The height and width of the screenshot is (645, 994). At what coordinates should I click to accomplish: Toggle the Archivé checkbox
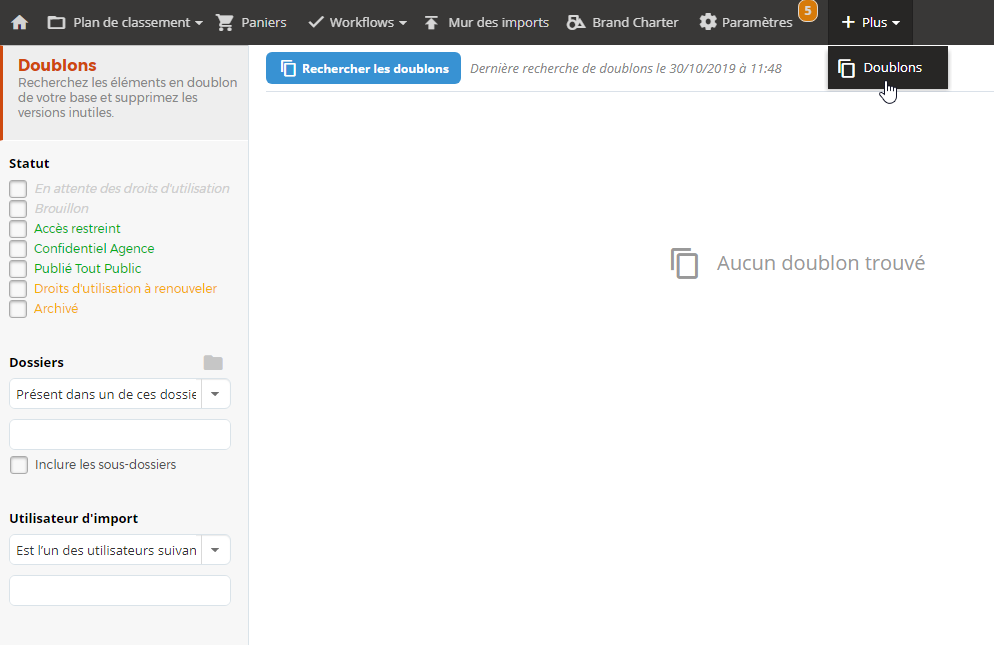point(18,309)
